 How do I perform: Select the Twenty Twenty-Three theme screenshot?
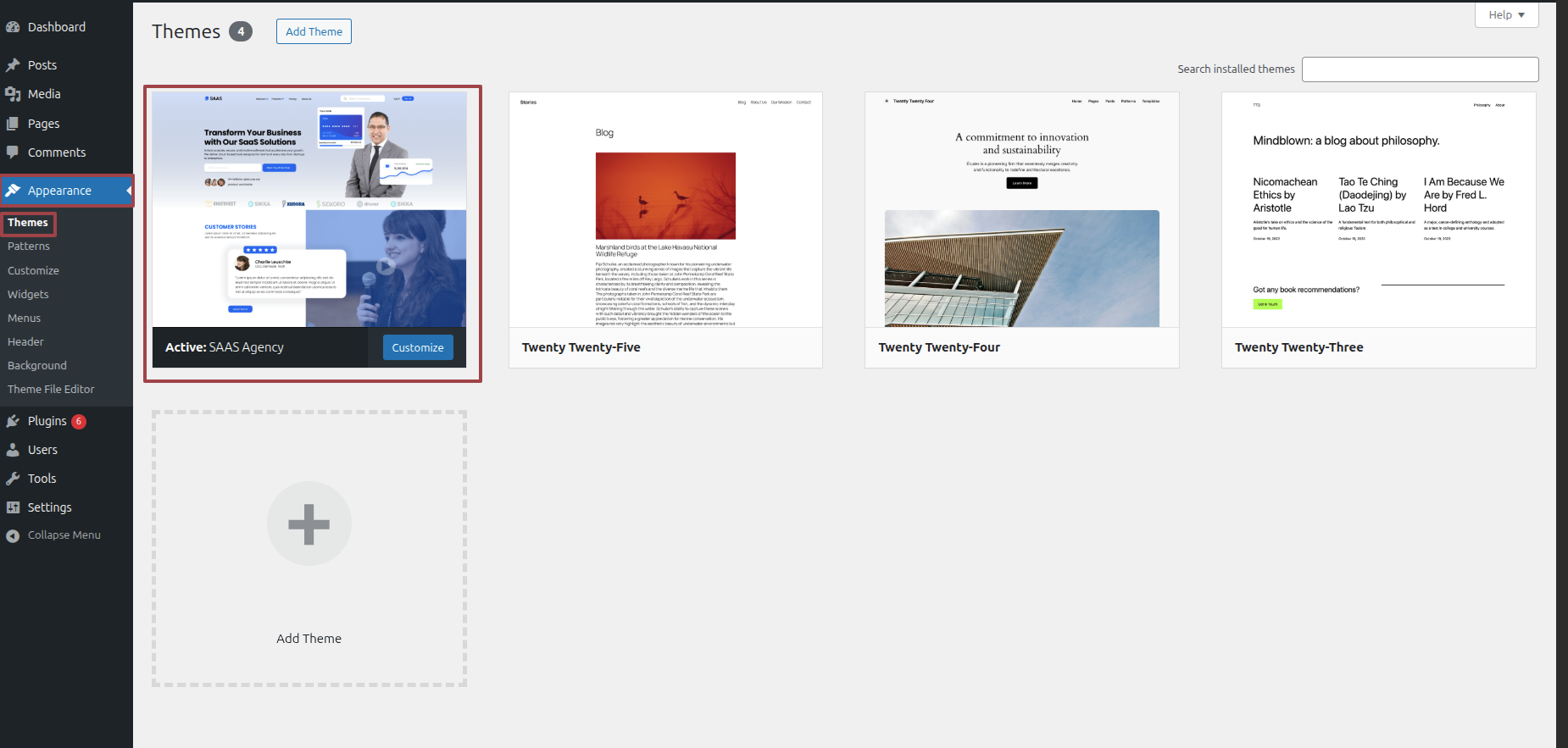(x=1379, y=209)
